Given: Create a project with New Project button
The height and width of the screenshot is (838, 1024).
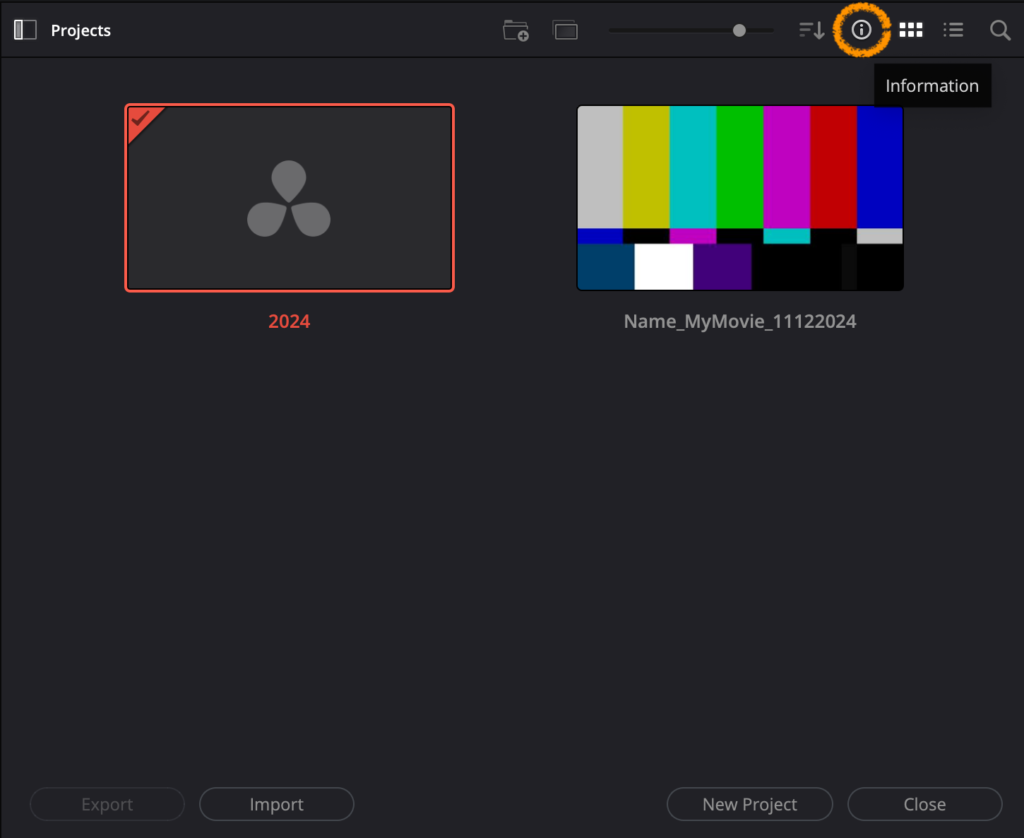Looking at the screenshot, I should point(749,804).
